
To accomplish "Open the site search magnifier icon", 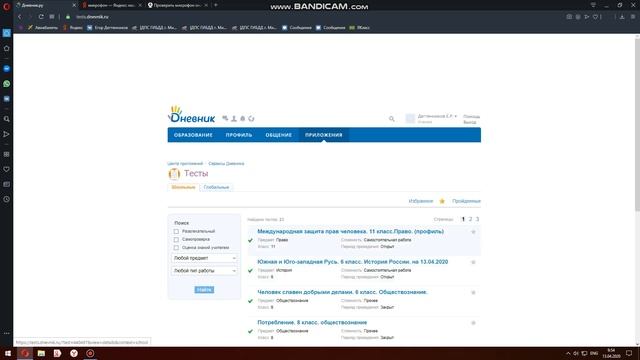I will click(391, 119).
